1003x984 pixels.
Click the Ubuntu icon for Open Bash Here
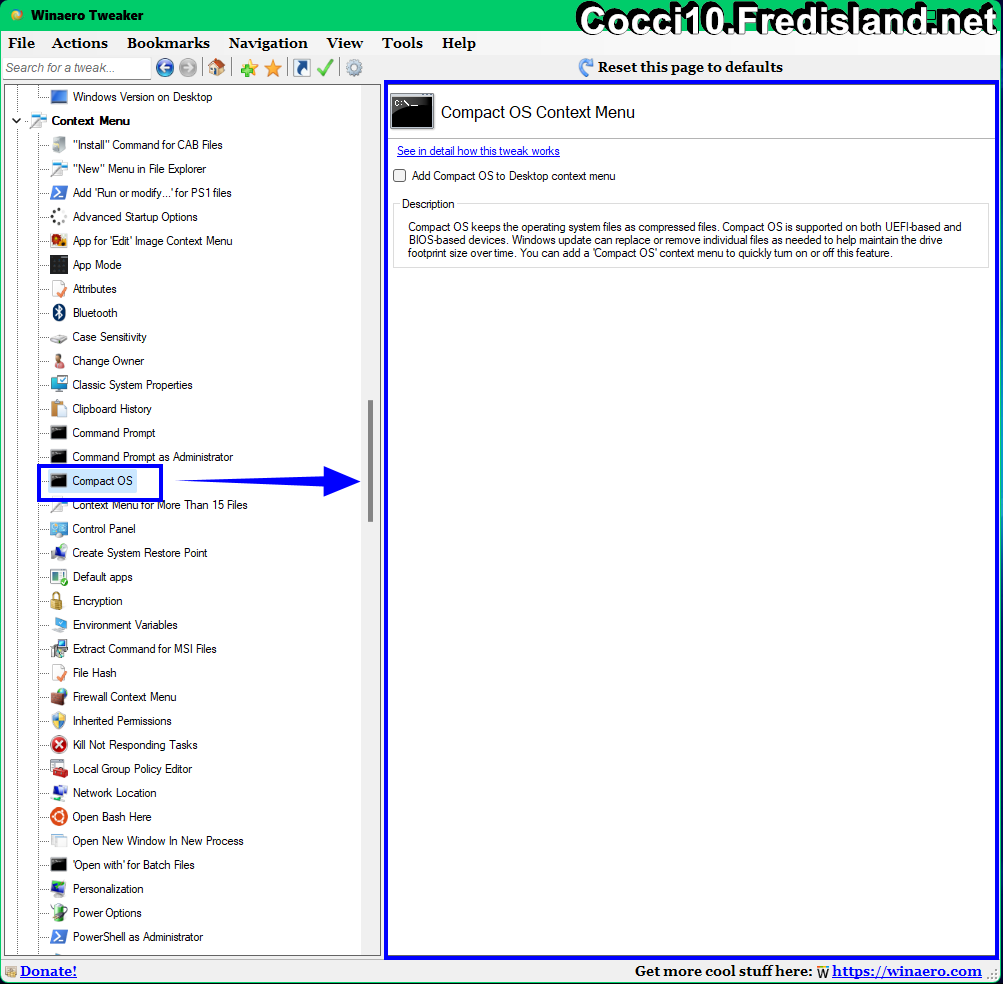coord(59,817)
